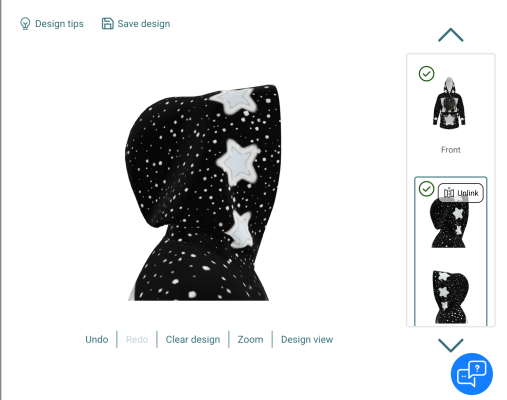Click the green checkmark on the Front view
This screenshot has height=400, width=507.
(x=426, y=74)
